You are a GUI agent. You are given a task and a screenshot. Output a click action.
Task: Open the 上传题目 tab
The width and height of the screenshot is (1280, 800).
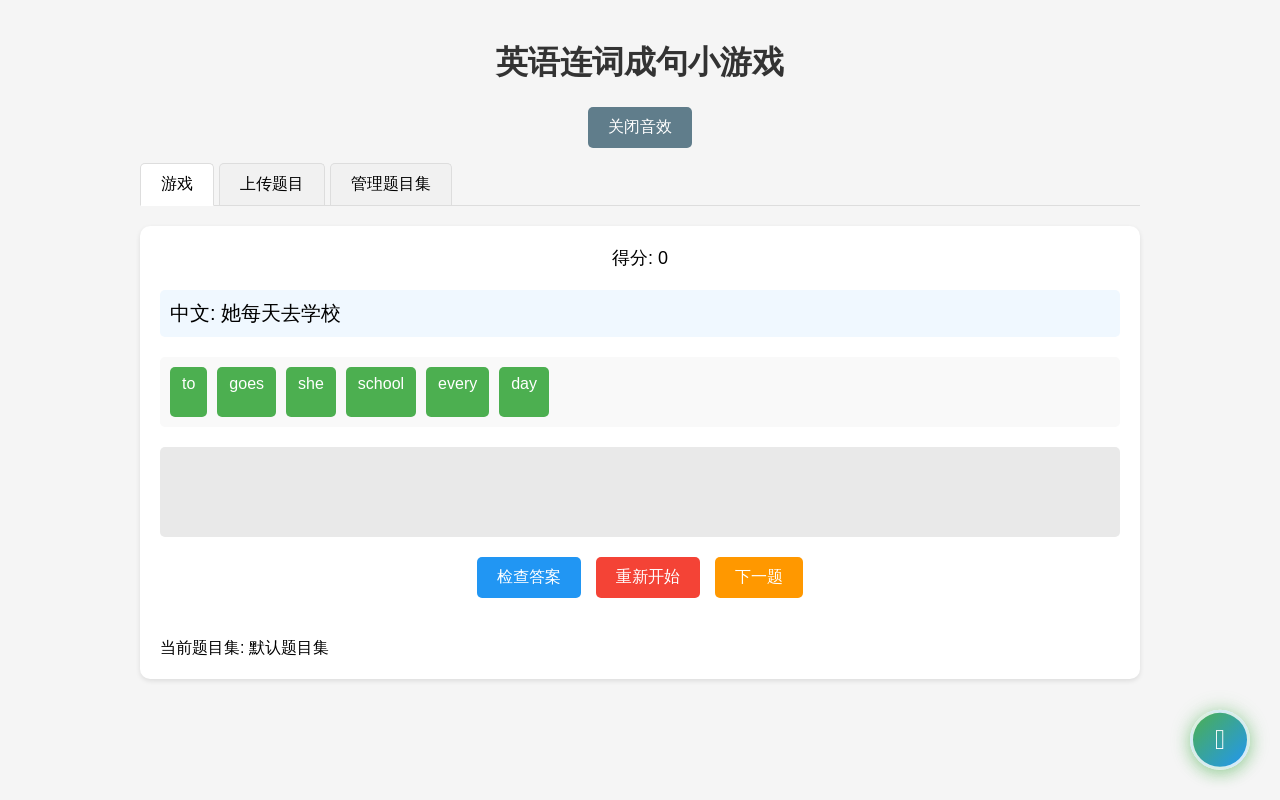pos(271,184)
